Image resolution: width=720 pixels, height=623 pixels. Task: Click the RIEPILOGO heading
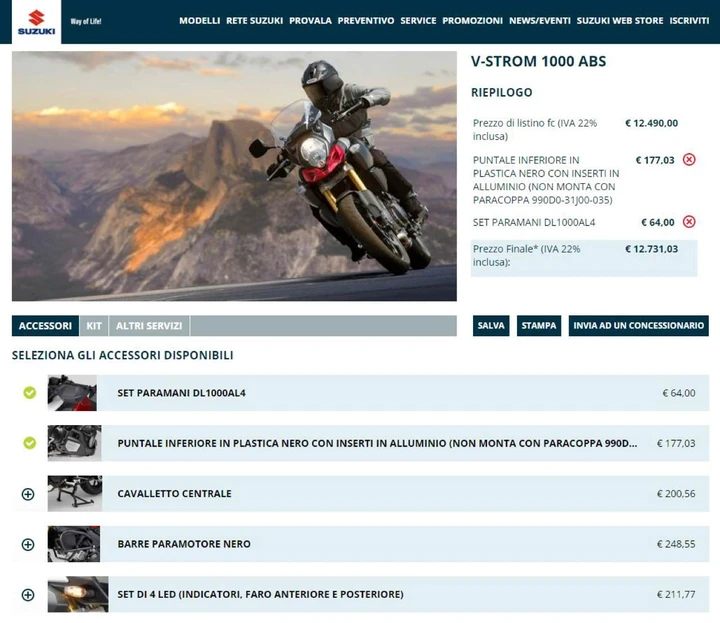[501, 92]
